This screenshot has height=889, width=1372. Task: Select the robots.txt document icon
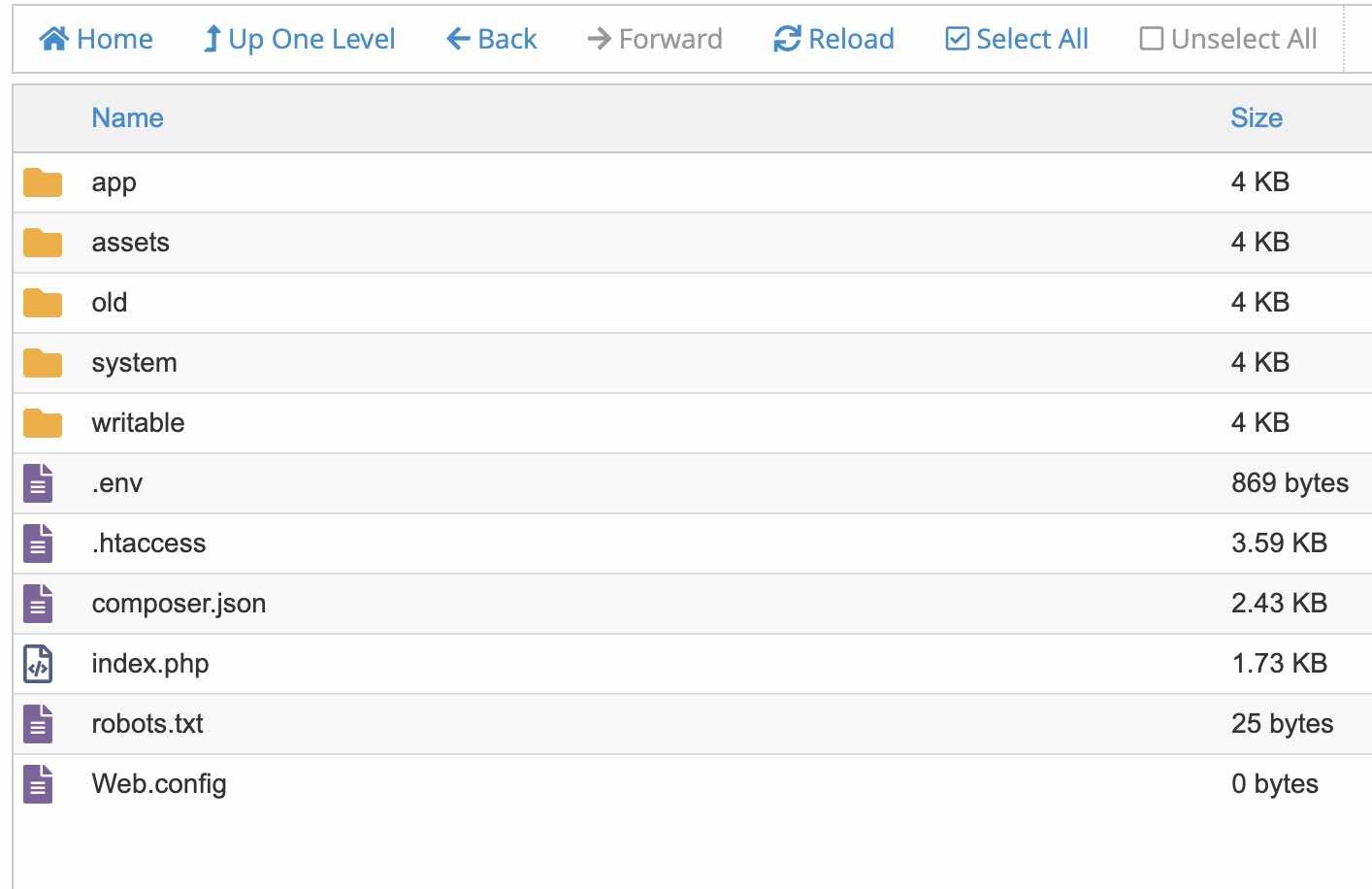tap(38, 724)
